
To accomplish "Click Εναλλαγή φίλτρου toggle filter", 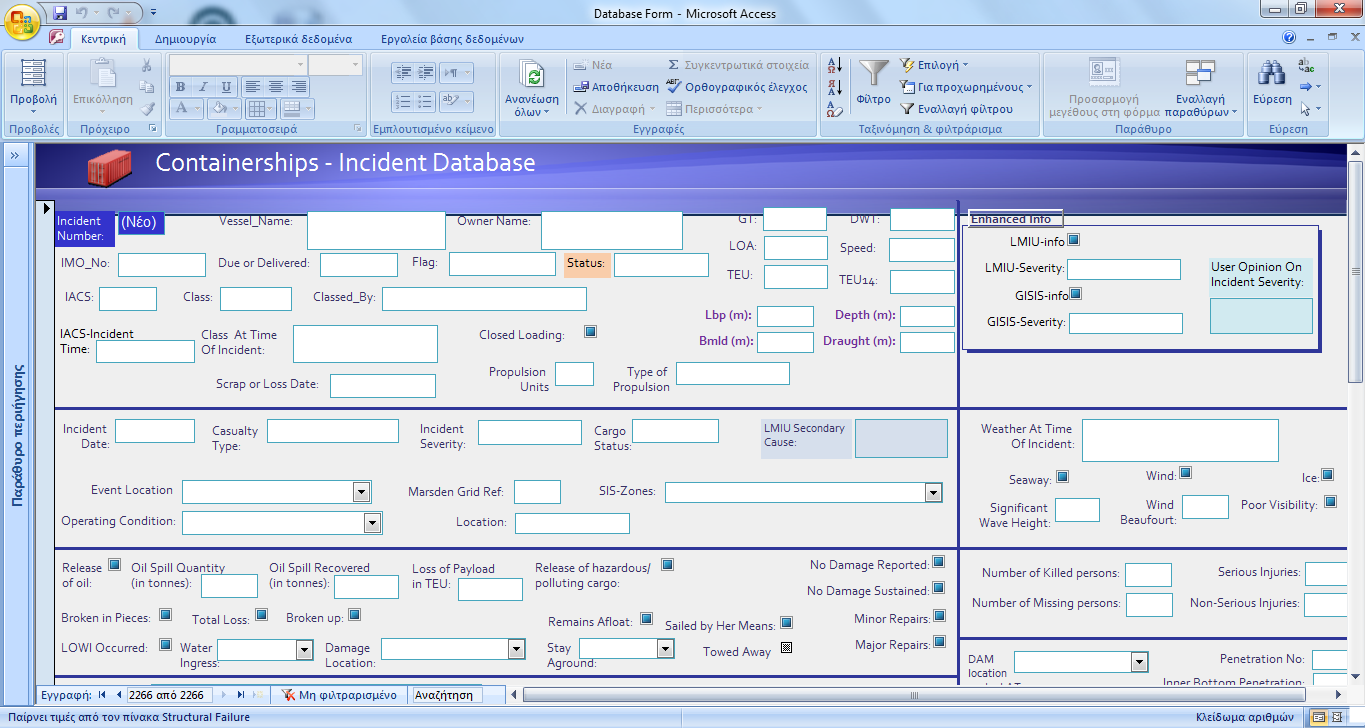I will 957,109.
